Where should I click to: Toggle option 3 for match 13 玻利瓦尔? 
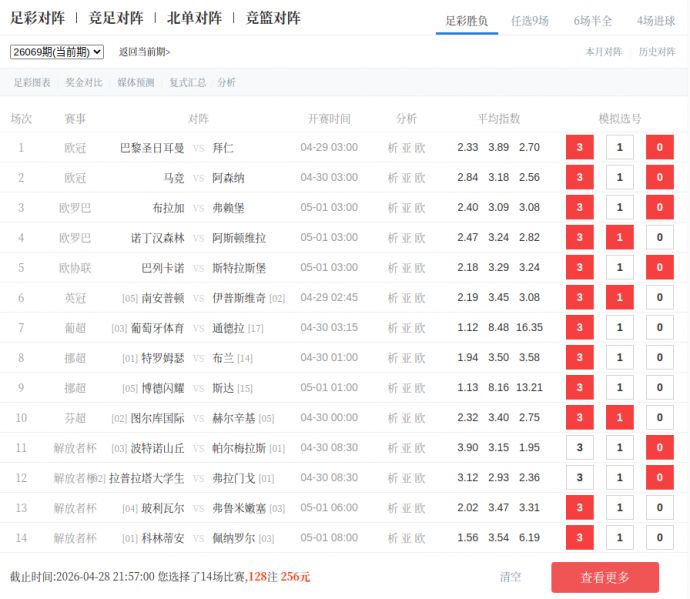(x=580, y=507)
